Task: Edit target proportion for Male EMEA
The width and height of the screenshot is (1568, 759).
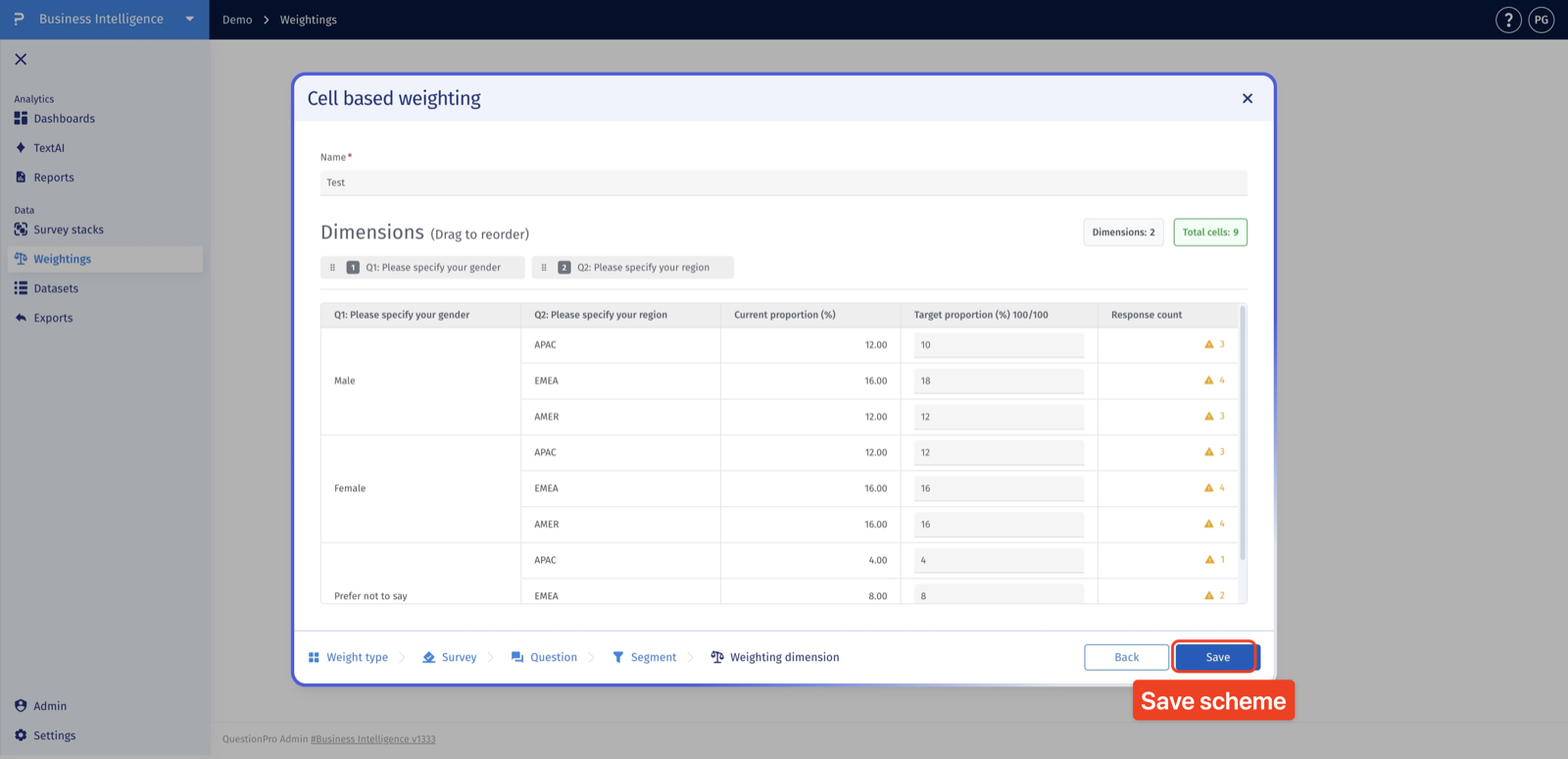Action: (x=999, y=380)
